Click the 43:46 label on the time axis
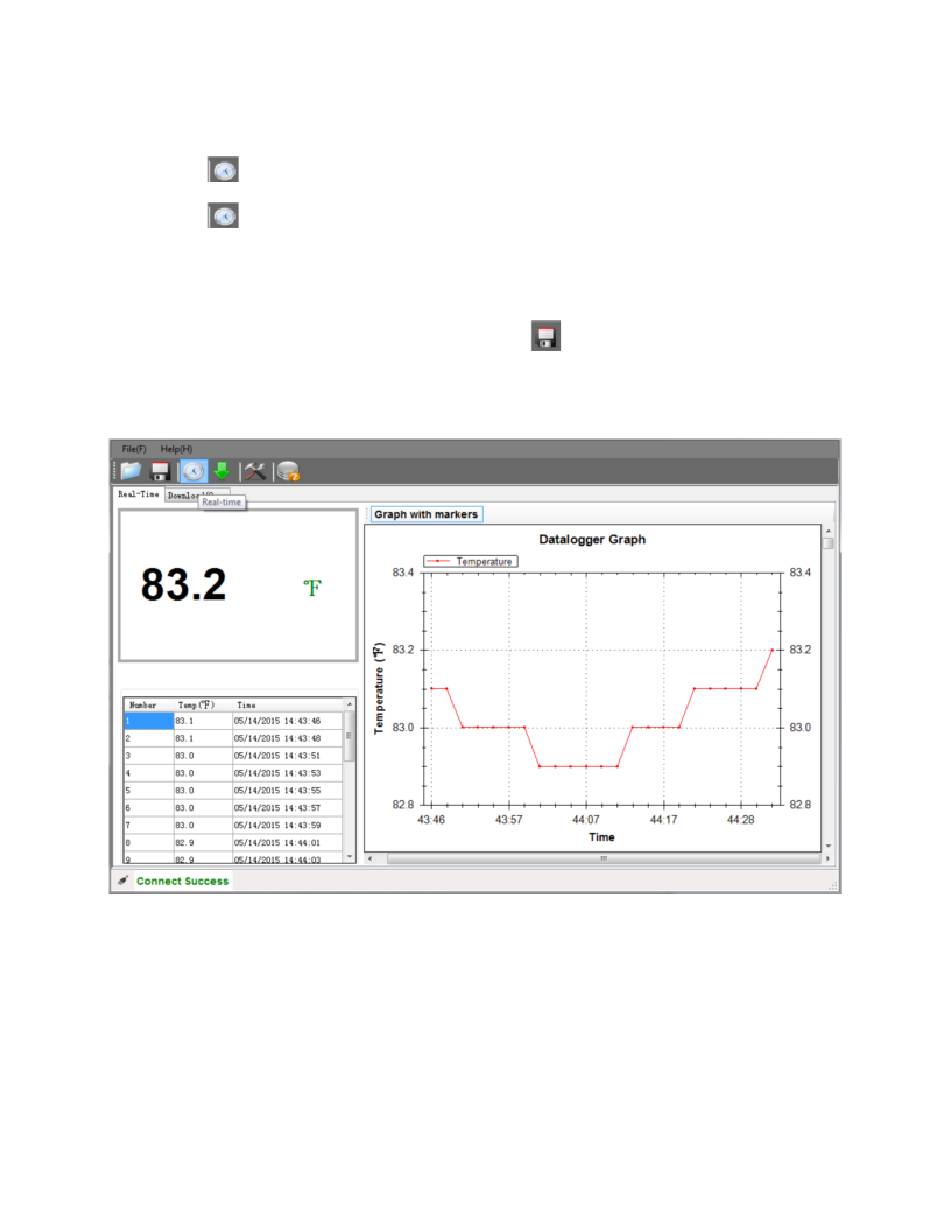 click(x=431, y=820)
